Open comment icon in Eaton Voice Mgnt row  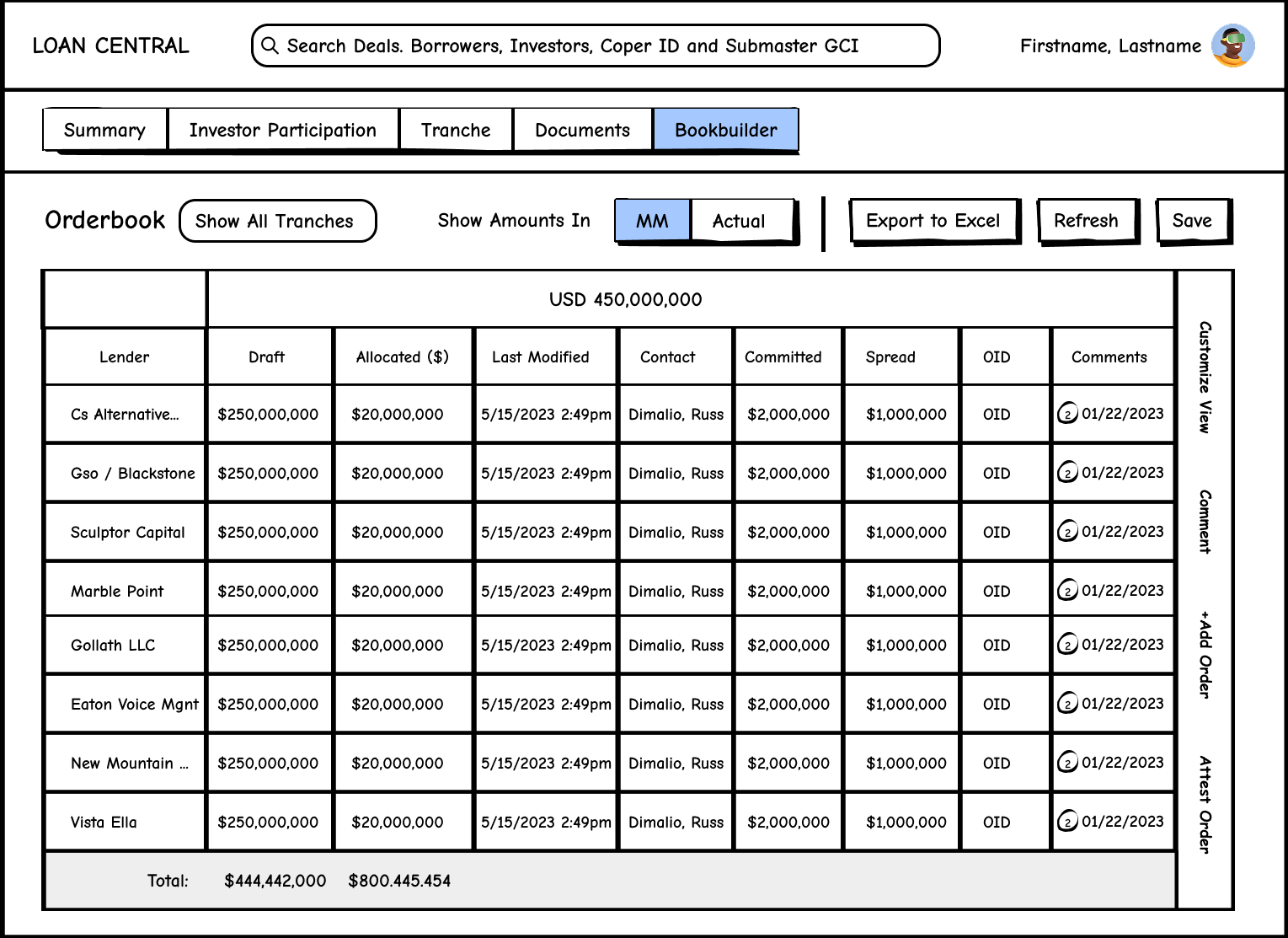pos(1067,704)
